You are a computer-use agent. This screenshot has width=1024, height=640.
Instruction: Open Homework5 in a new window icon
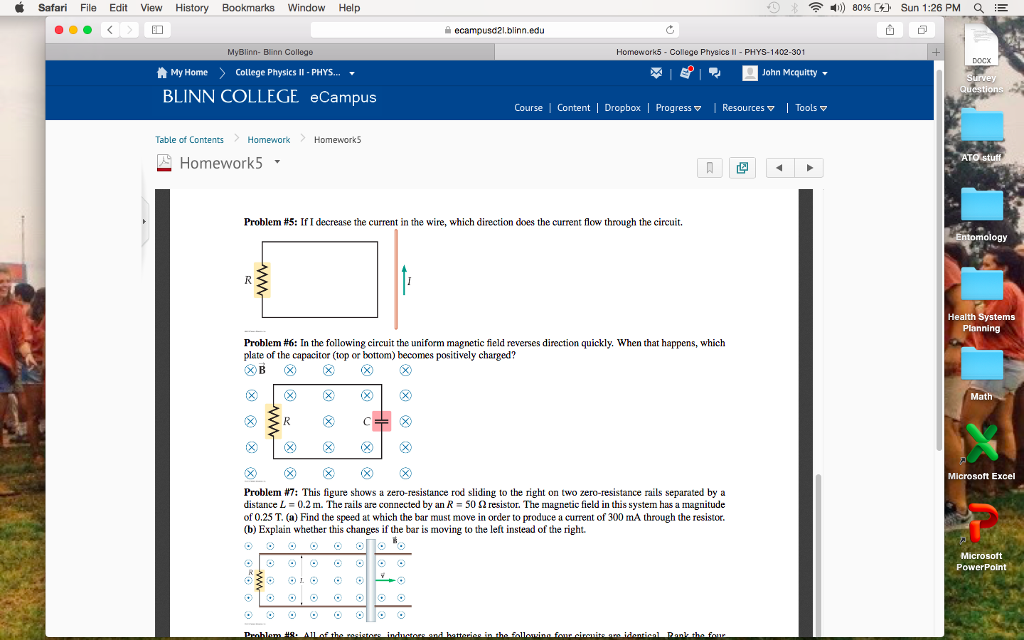click(x=743, y=168)
